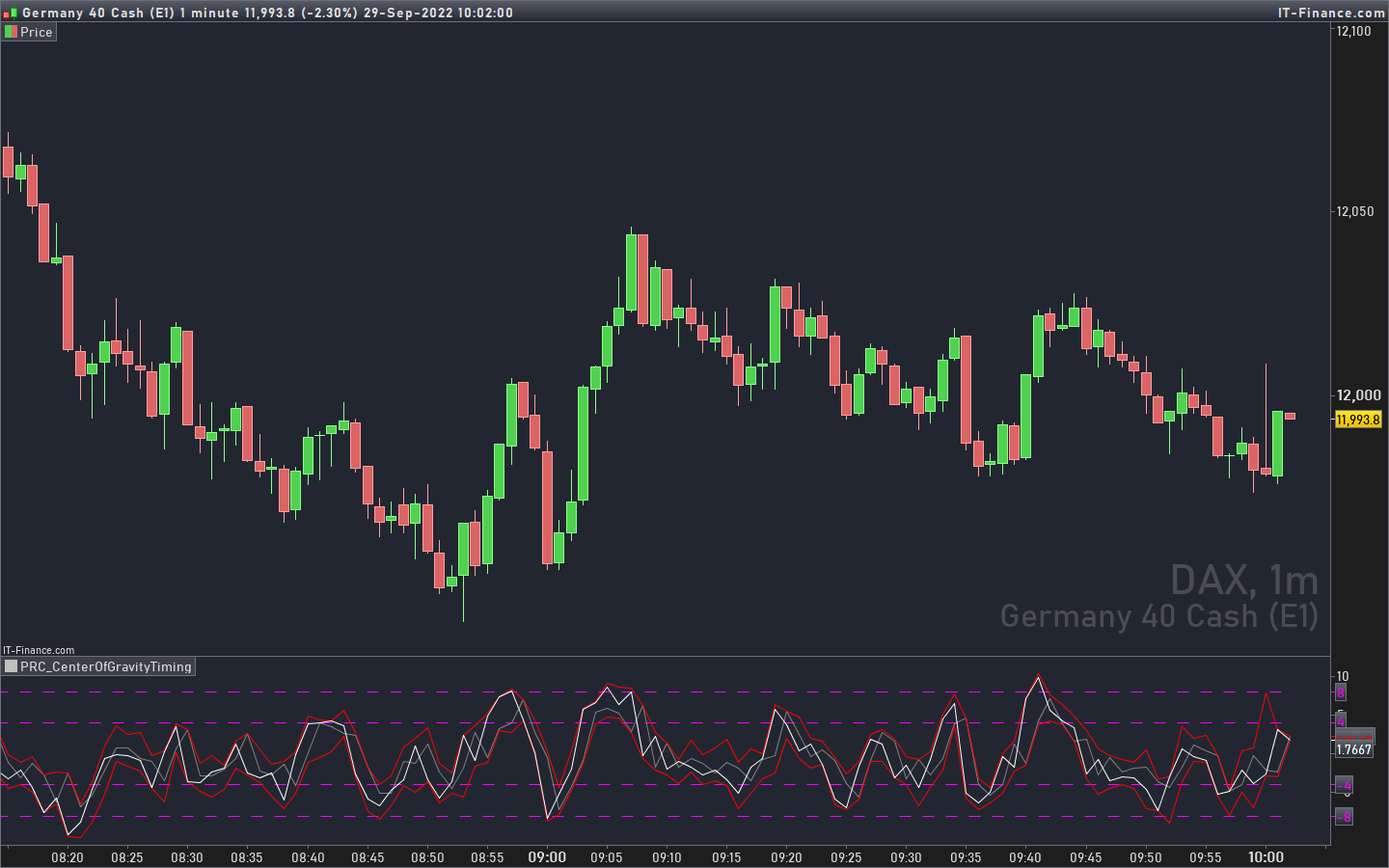
Task: Click the 09:15 time axis label
Action: point(726,857)
